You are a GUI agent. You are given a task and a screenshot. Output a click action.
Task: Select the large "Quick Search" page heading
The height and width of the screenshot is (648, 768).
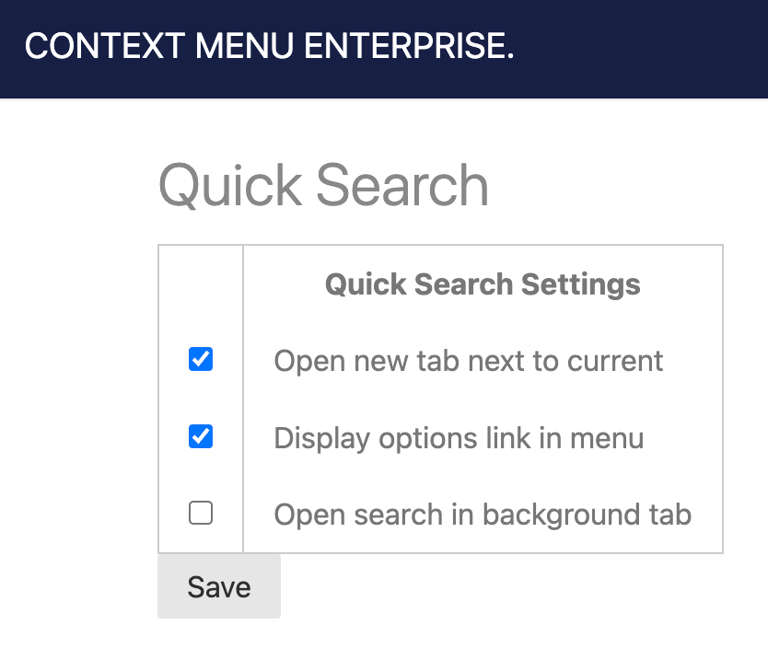point(323,186)
